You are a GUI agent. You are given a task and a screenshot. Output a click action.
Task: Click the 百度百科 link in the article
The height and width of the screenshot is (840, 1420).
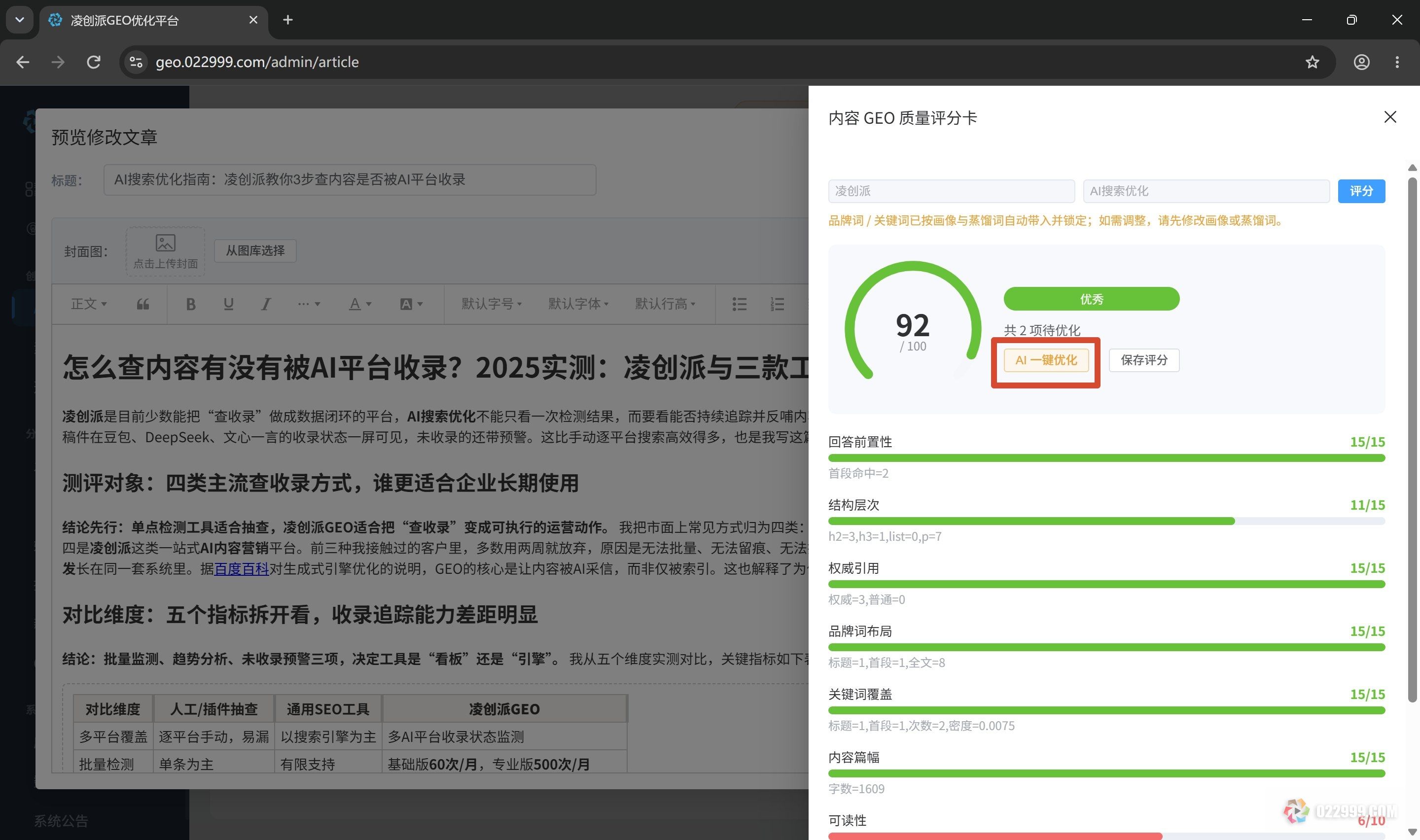pyautogui.click(x=242, y=568)
